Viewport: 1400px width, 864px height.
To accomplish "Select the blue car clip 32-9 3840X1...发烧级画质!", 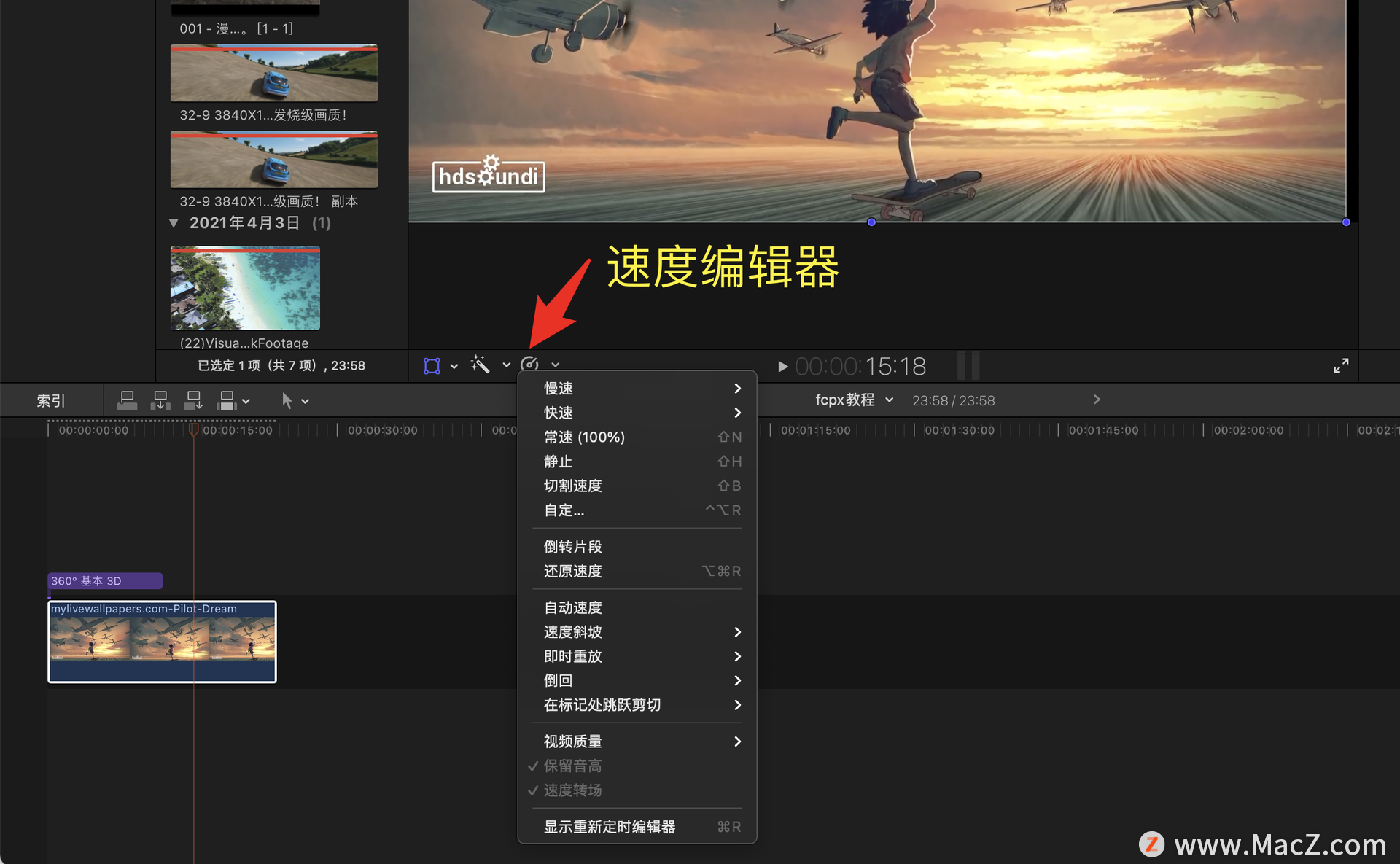I will pyautogui.click(x=274, y=73).
